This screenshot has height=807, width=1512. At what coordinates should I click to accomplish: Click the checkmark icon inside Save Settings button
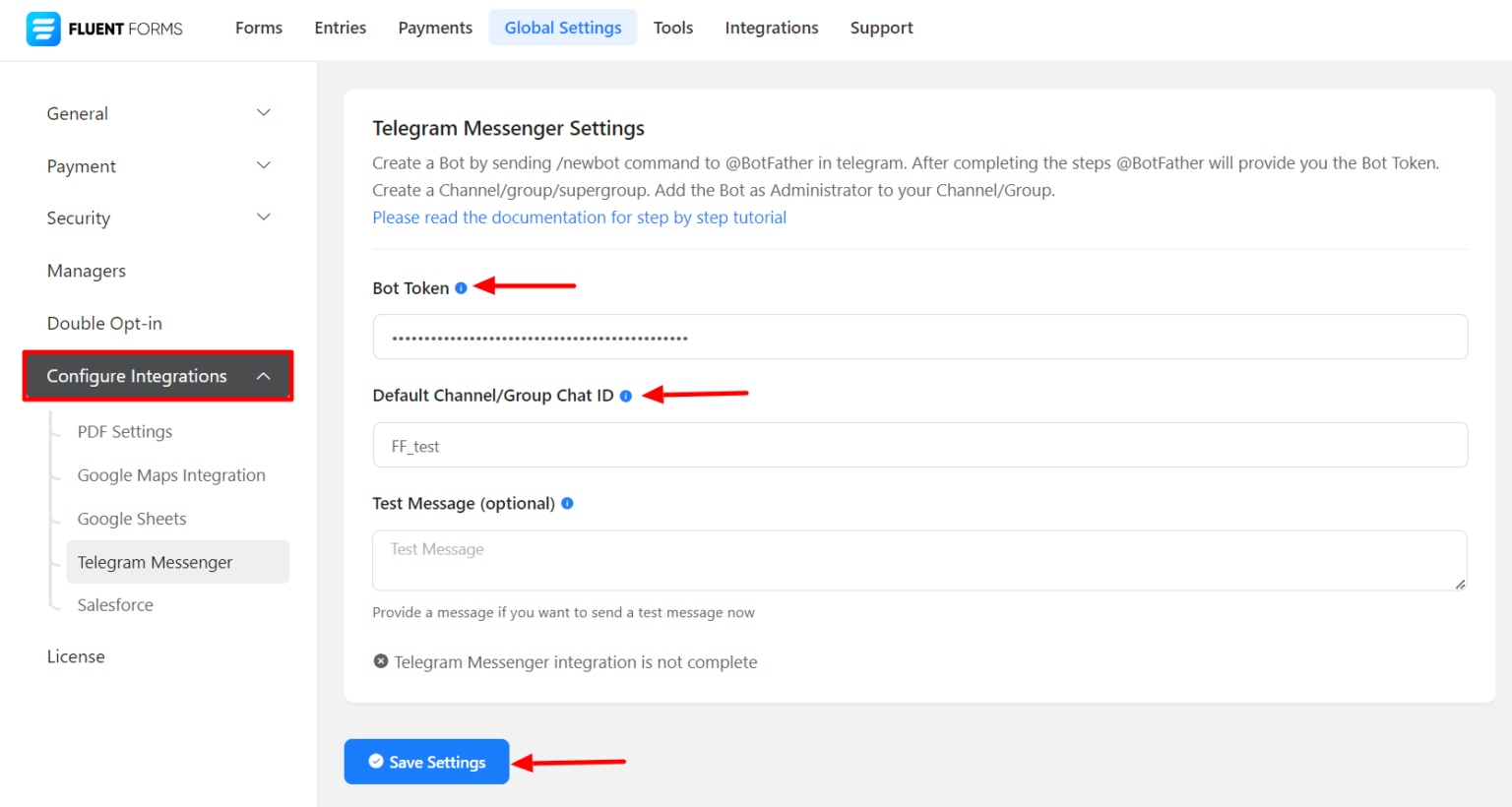(375, 761)
